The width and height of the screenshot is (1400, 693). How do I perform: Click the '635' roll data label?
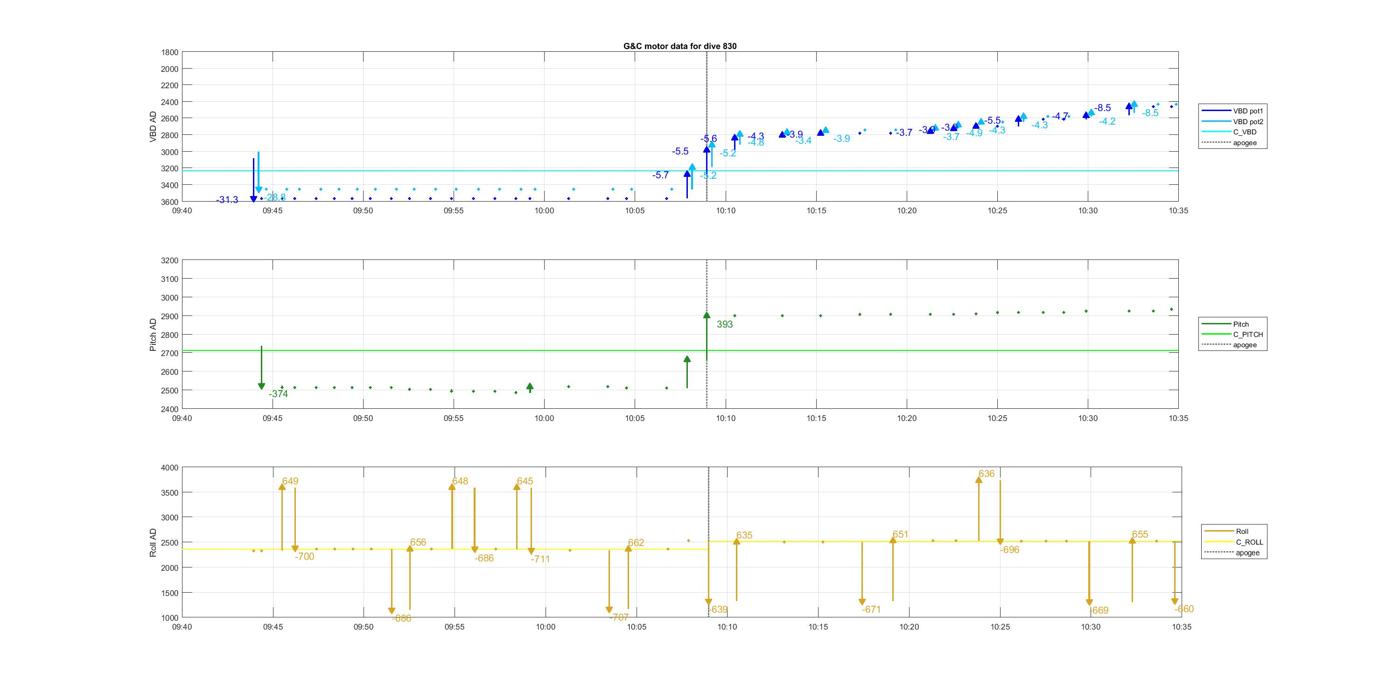tap(744, 536)
